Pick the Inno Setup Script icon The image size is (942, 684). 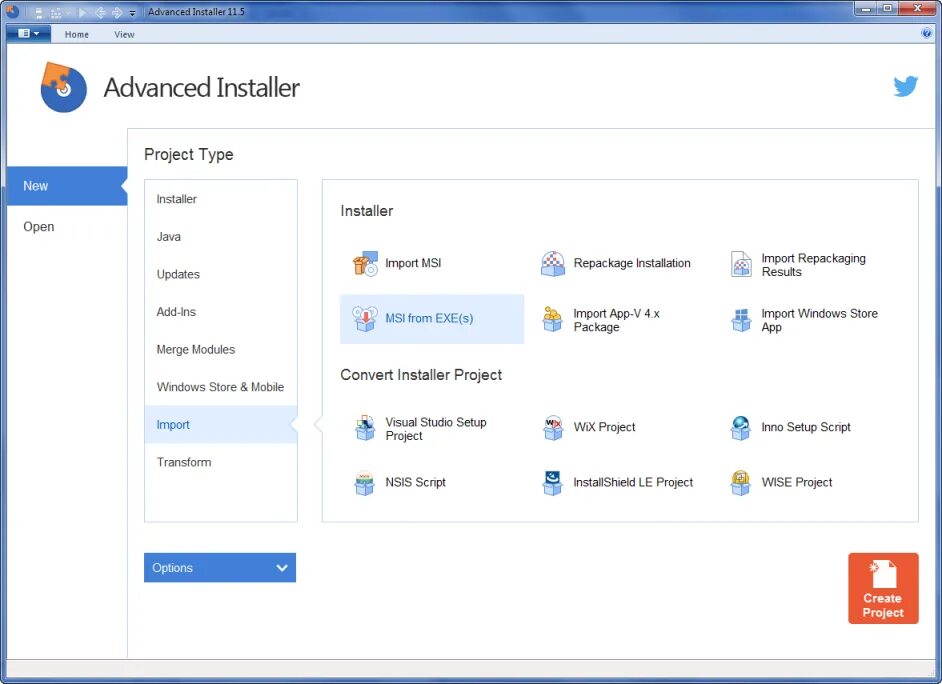[741, 428]
